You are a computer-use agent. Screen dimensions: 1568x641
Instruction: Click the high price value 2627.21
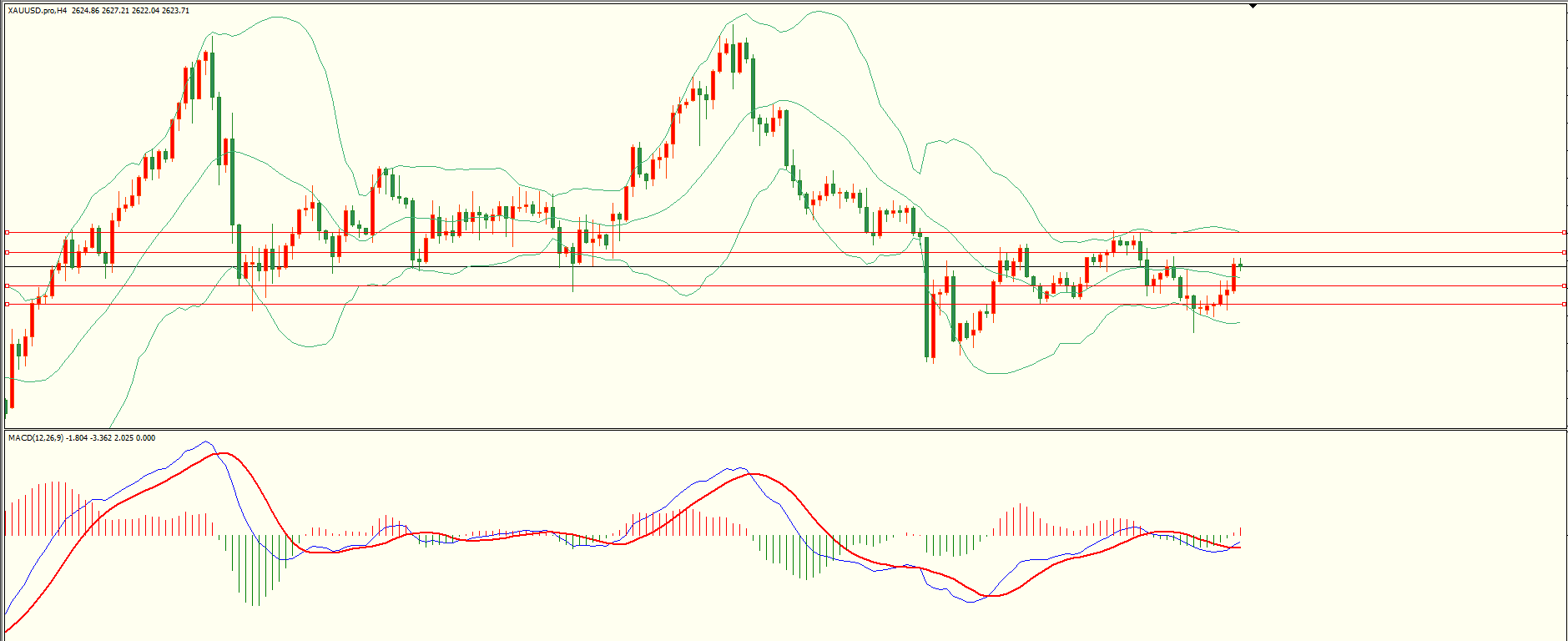coord(115,11)
